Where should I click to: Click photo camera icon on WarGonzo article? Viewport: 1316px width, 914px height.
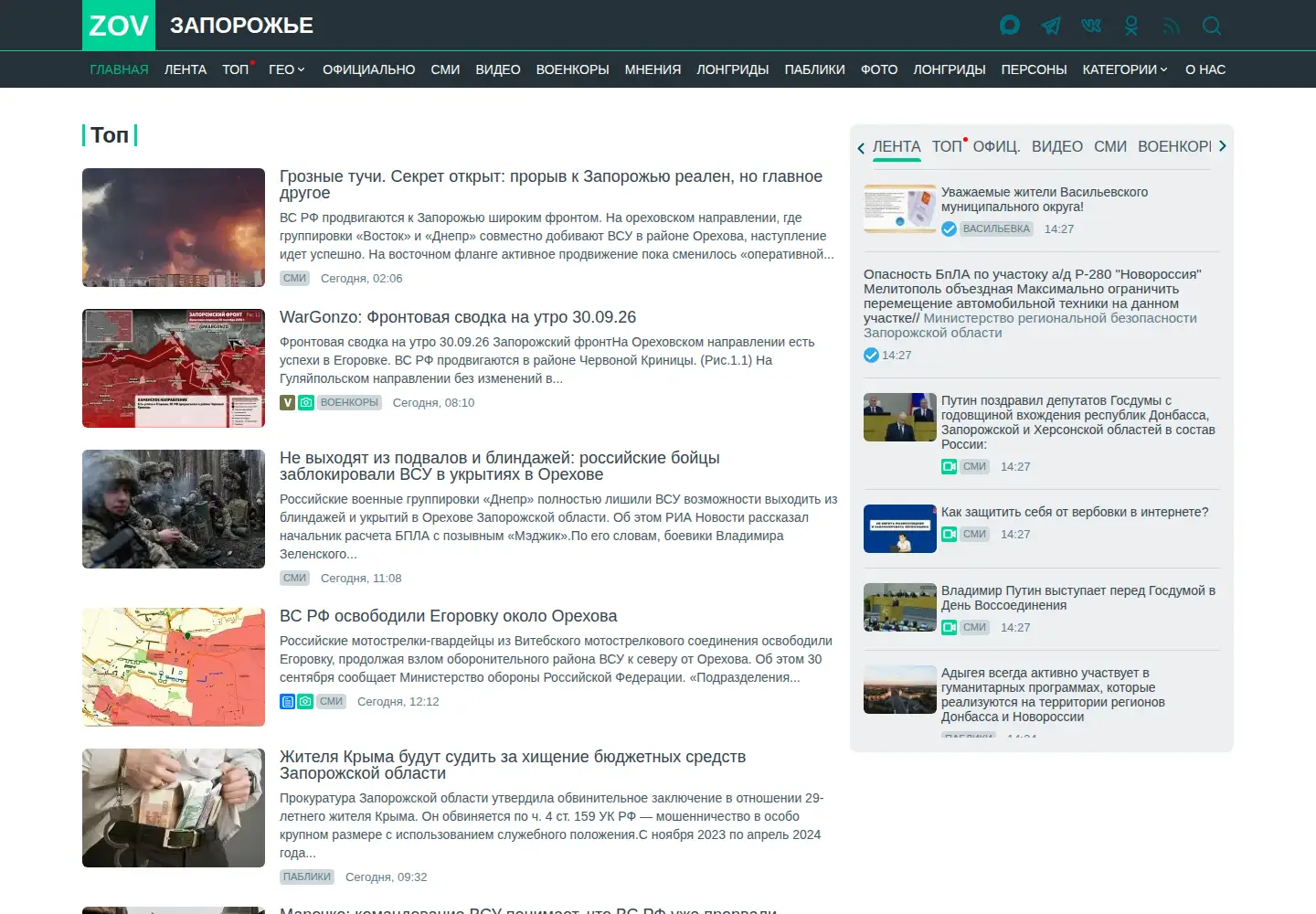[x=306, y=402]
